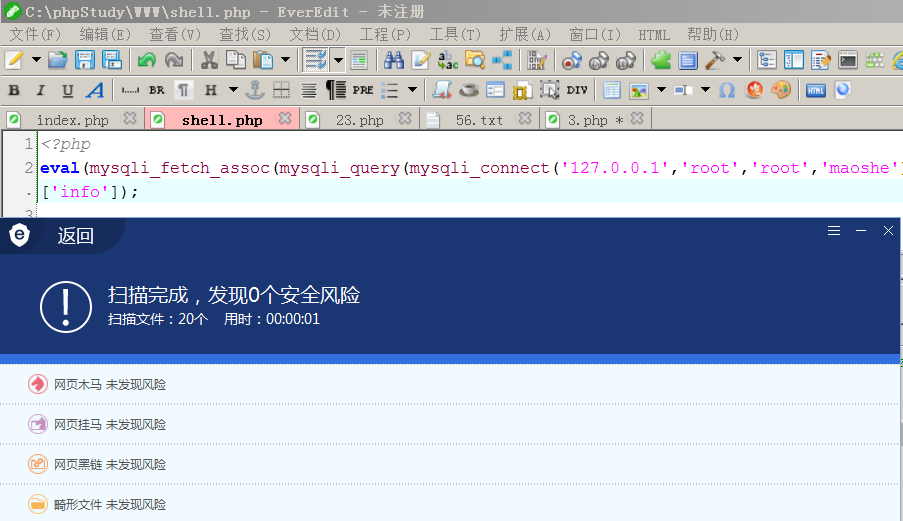Toggle Underline formatting button
The image size is (903, 521).
[x=67, y=90]
